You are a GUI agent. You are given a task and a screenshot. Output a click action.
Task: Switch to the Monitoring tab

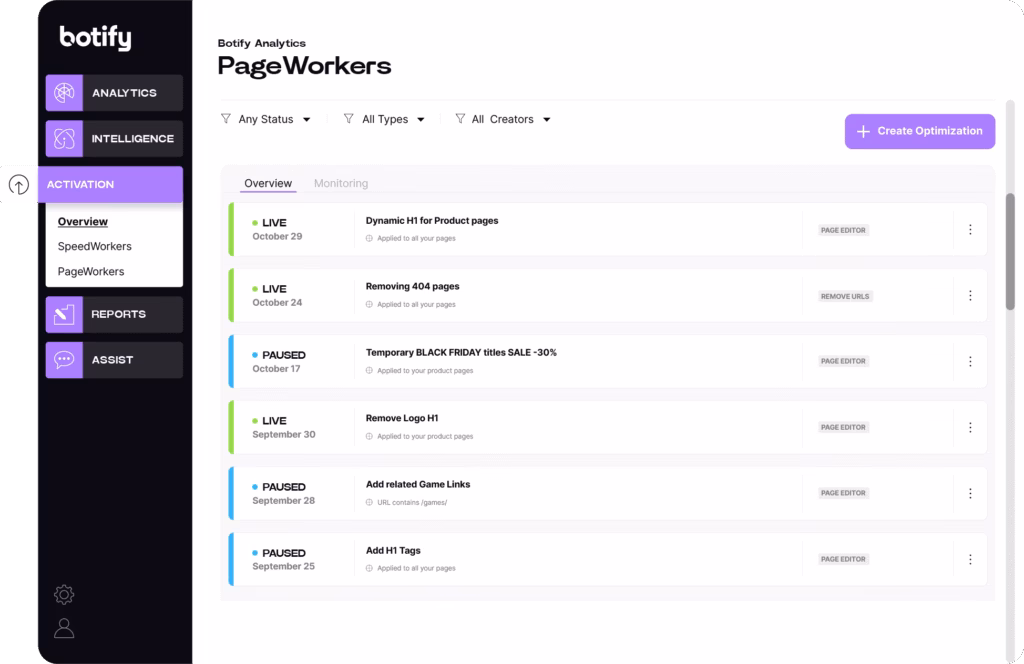coord(341,184)
